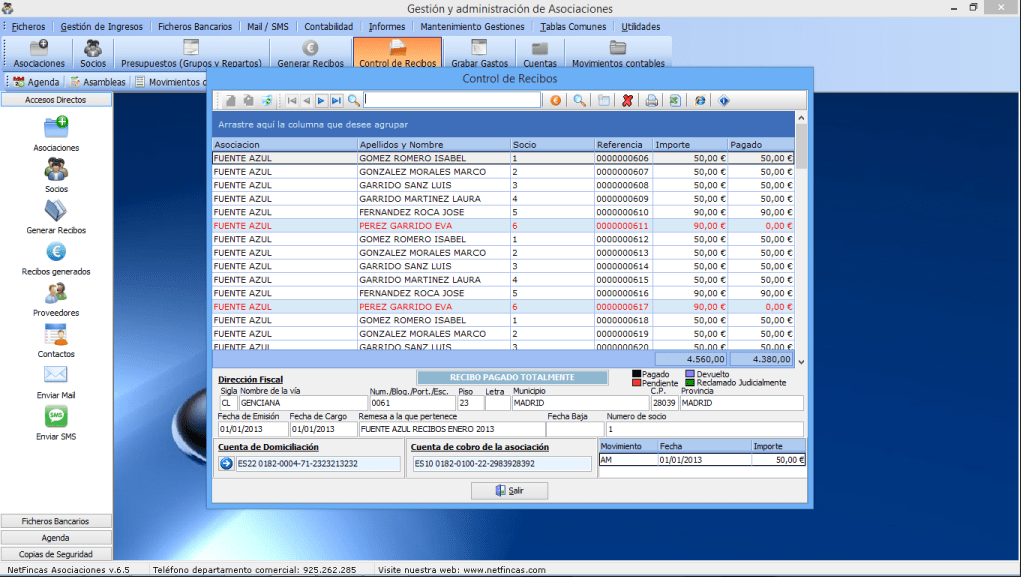The image size is (1021, 577).
Task: Open the Contabilidad menu
Action: point(328,26)
